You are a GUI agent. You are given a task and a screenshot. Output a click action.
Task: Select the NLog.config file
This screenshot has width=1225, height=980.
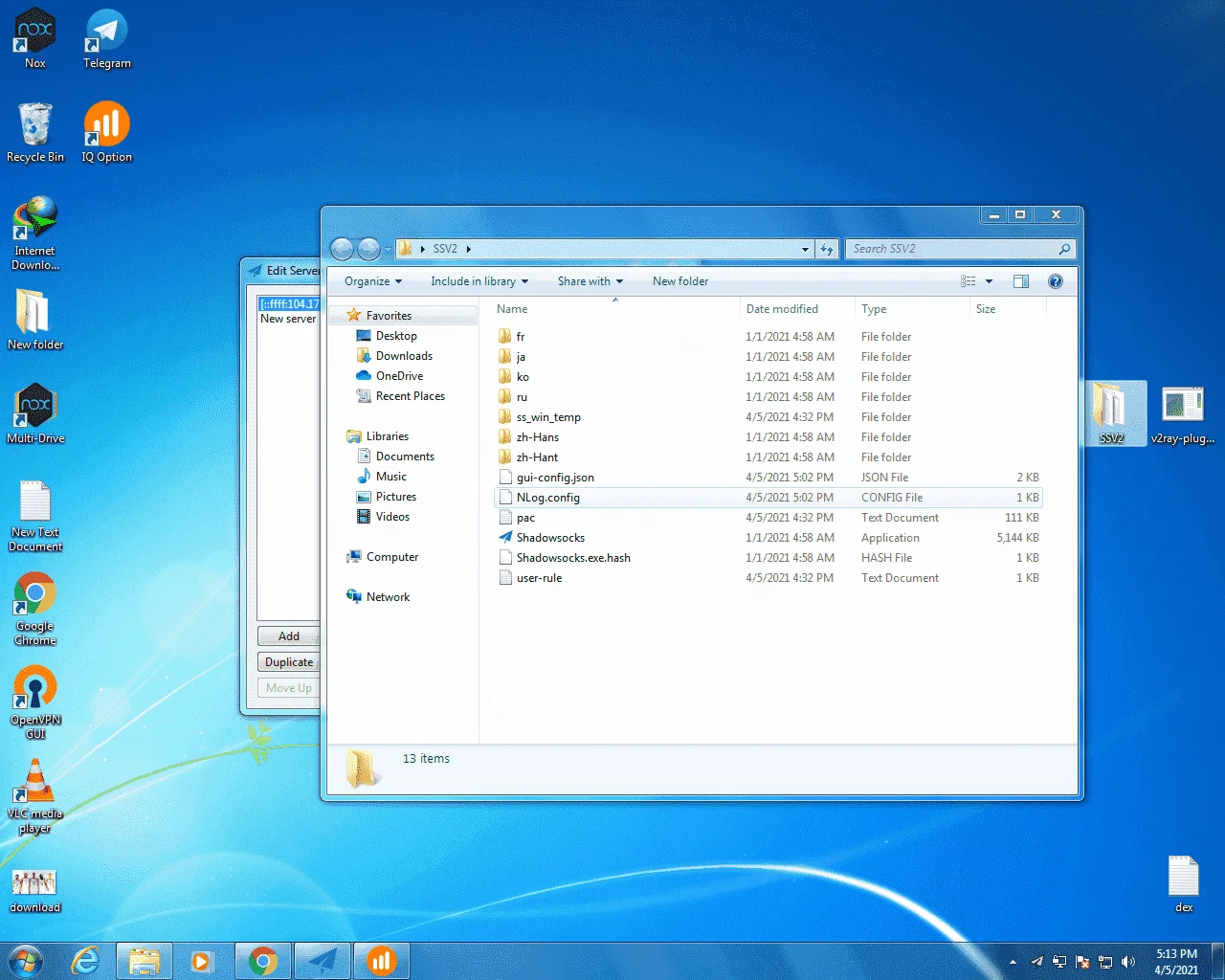tap(768, 498)
